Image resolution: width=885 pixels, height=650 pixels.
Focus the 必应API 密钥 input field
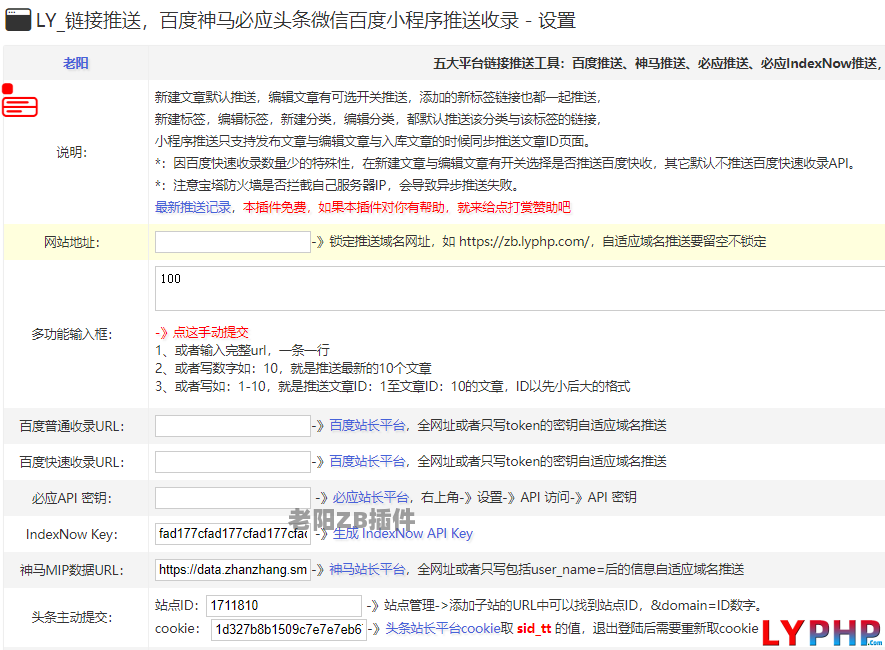coord(233,498)
